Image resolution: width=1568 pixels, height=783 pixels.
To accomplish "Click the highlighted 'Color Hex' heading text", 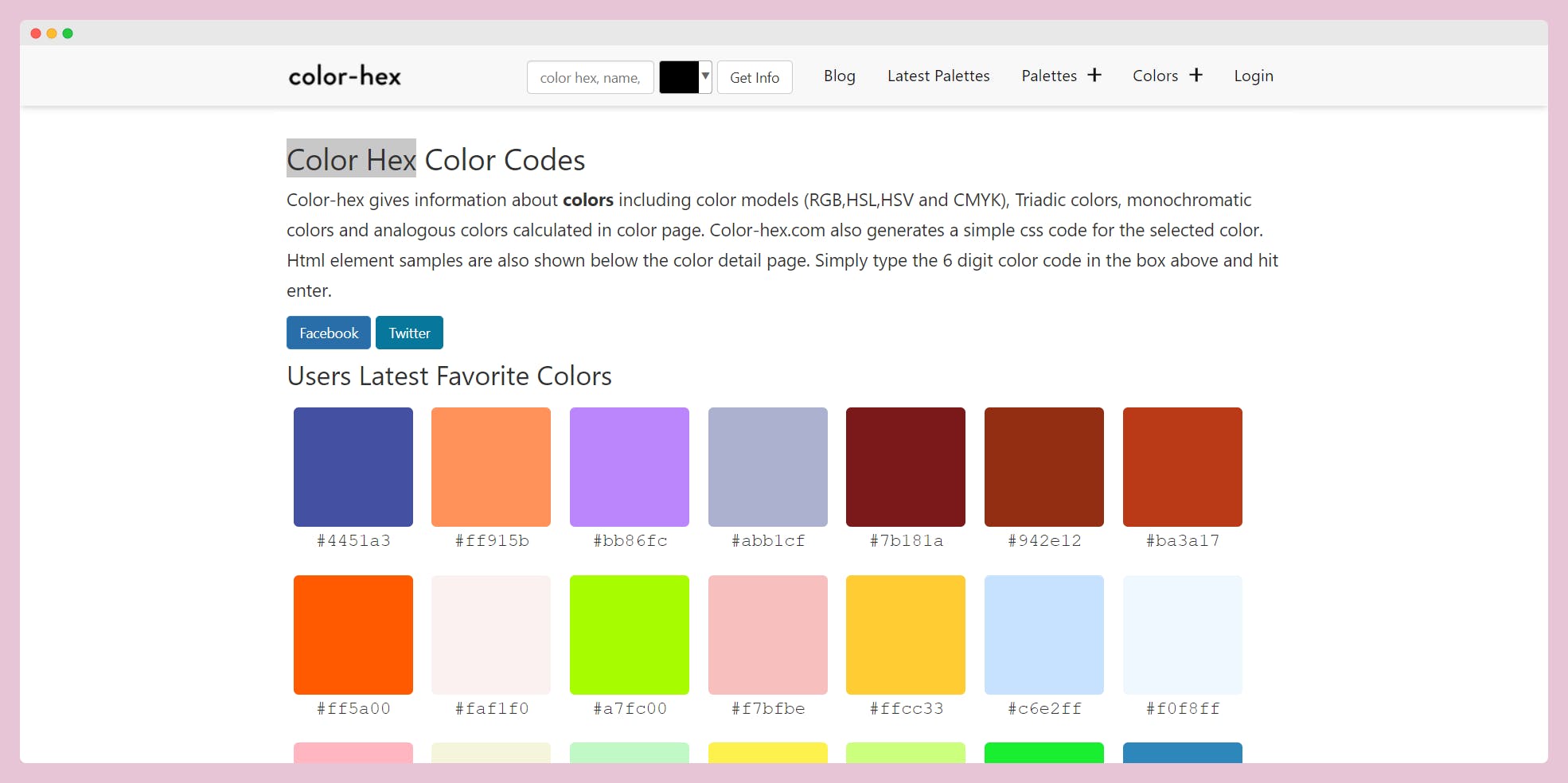I will click(x=351, y=159).
